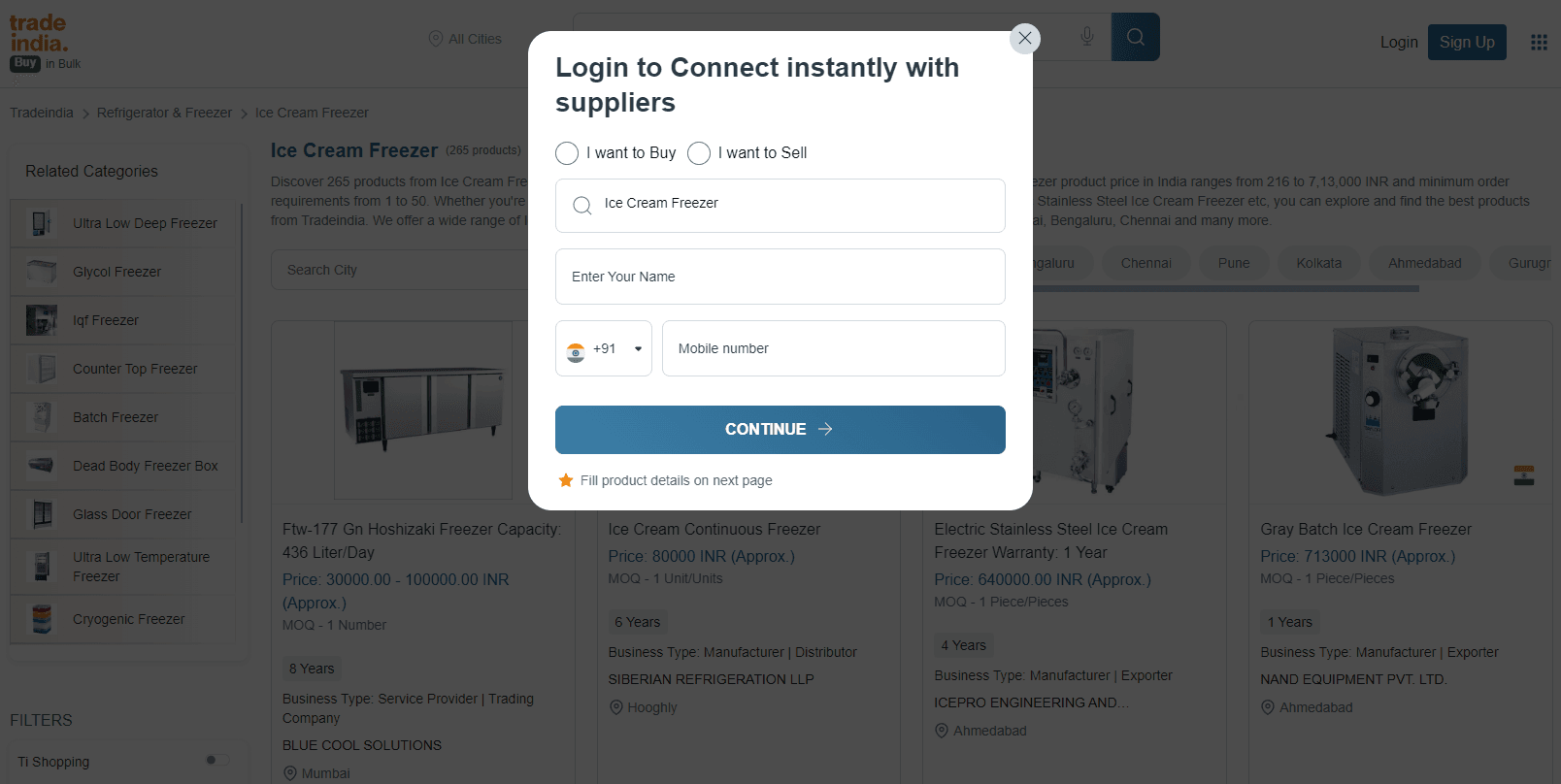This screenshot has width=1561, height=784.
Task: Select the I want to Buy radio button
Action: [x=567, y=152]
